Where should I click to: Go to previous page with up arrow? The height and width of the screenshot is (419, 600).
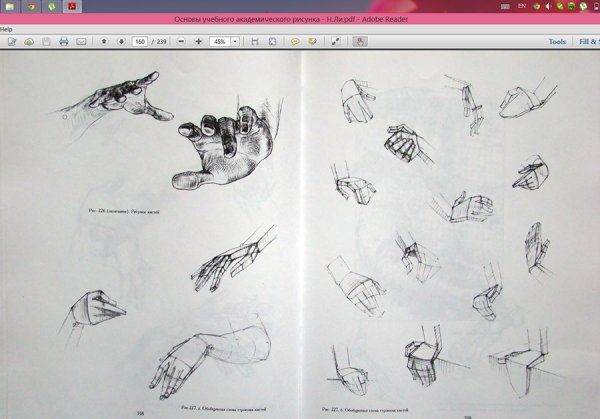point(105,42)
